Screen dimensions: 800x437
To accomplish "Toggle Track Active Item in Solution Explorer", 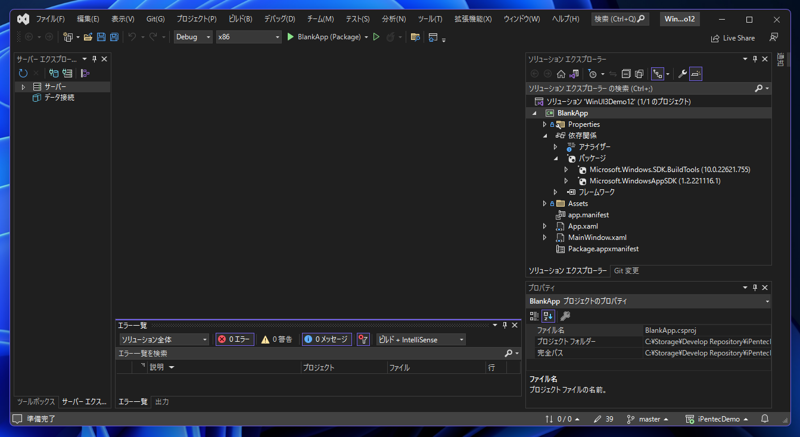I will (657, 74).
